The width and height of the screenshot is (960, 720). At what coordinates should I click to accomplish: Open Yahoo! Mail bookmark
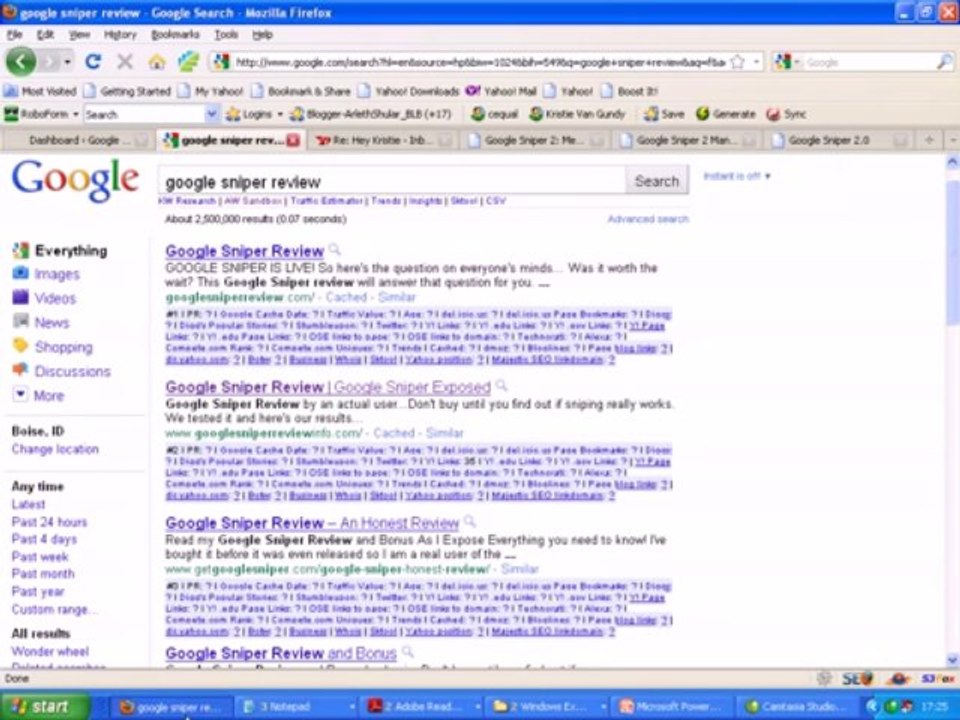[x=501, y=91]
